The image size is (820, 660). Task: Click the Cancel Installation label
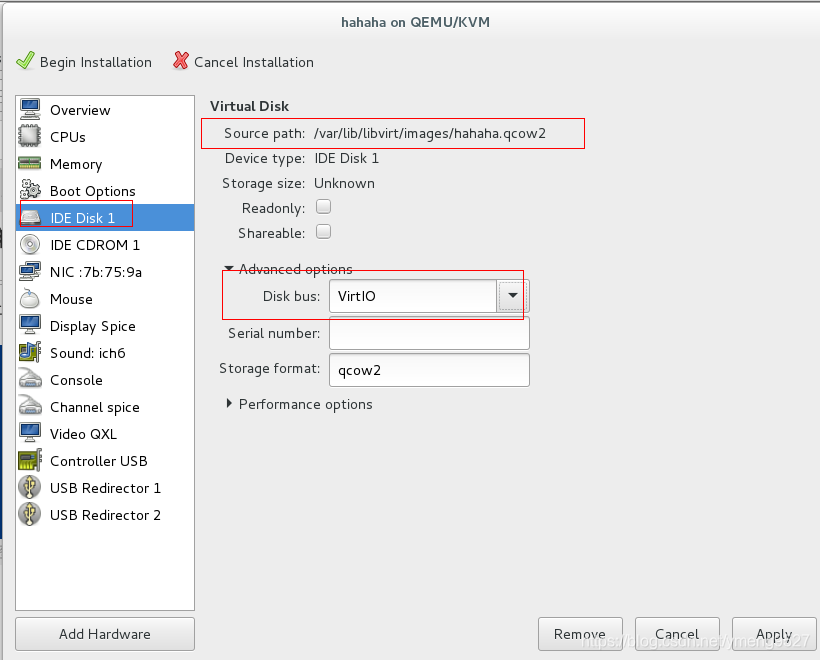(254, 62)
